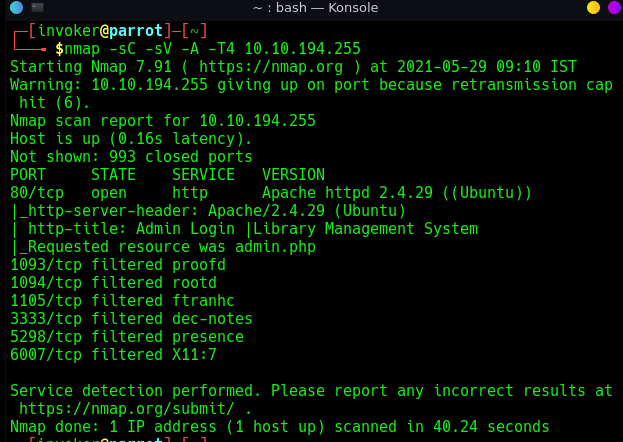This screenshot has height=442, width=623.
Task: Click the '~ : bash — Konsole' window title
Action: point(315,8)
